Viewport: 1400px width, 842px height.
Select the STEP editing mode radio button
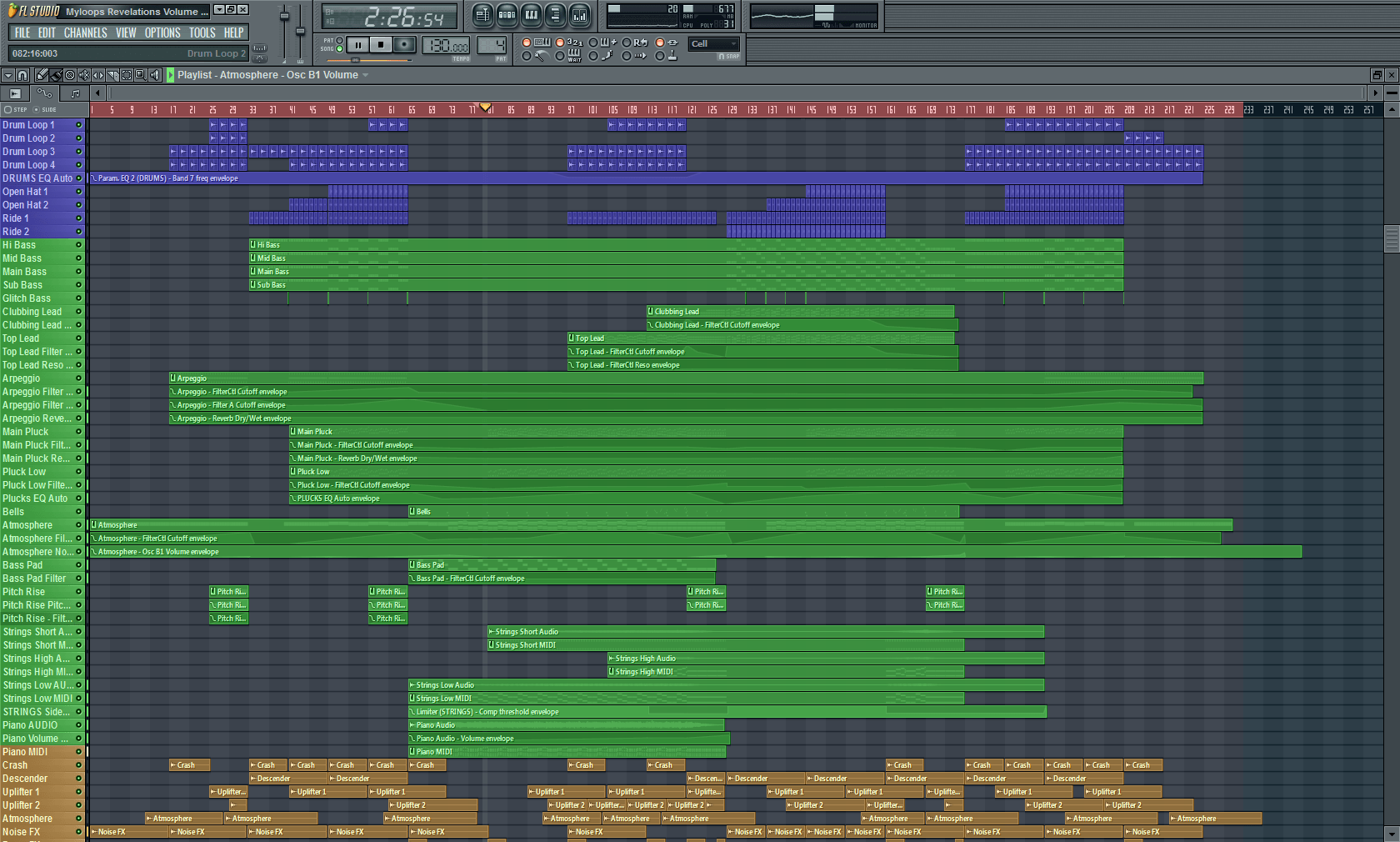tap(7, 109)
